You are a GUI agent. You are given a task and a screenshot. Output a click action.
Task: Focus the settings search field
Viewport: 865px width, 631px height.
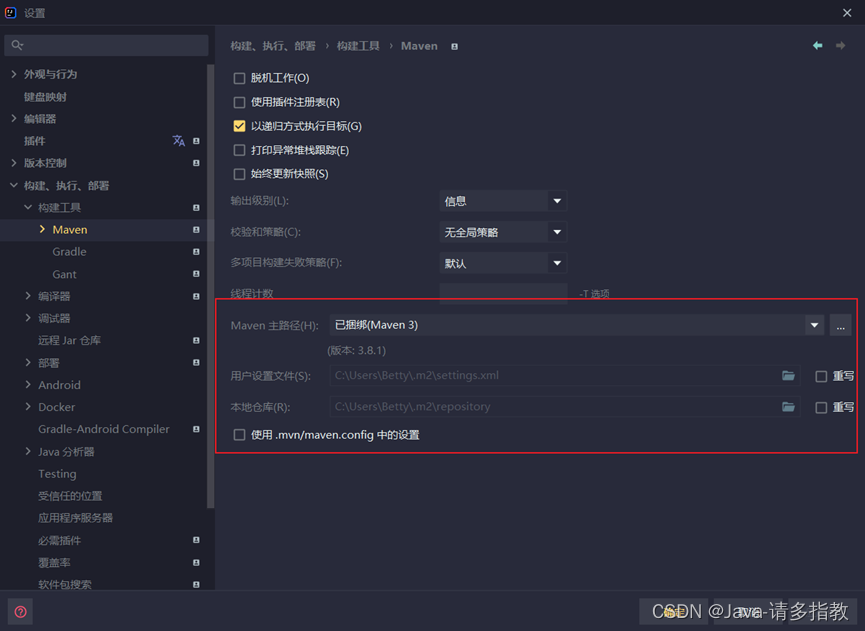coord(106,45)
